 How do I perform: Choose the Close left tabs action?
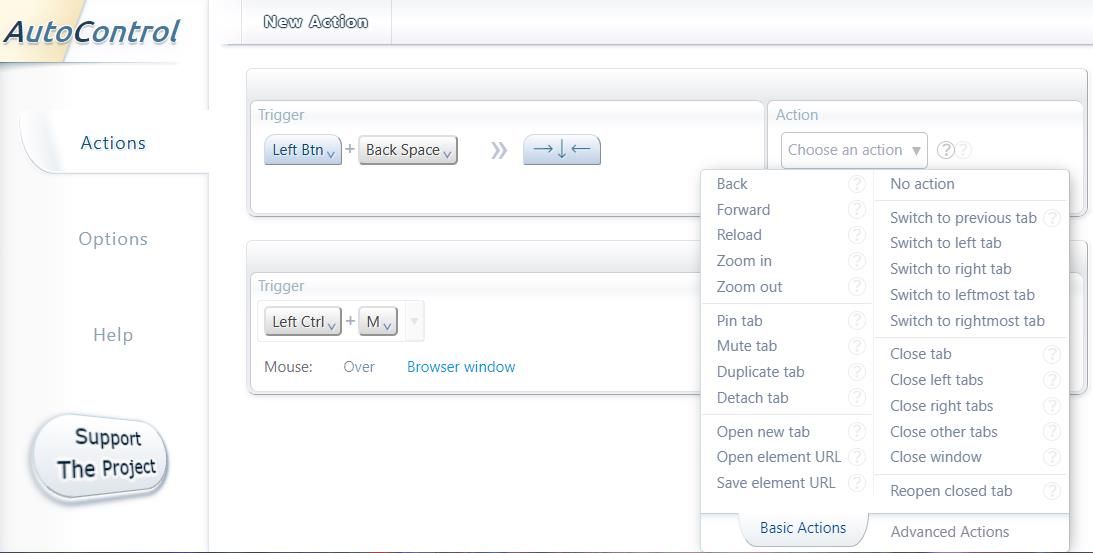pyautogui.click(x=936, y=380)
